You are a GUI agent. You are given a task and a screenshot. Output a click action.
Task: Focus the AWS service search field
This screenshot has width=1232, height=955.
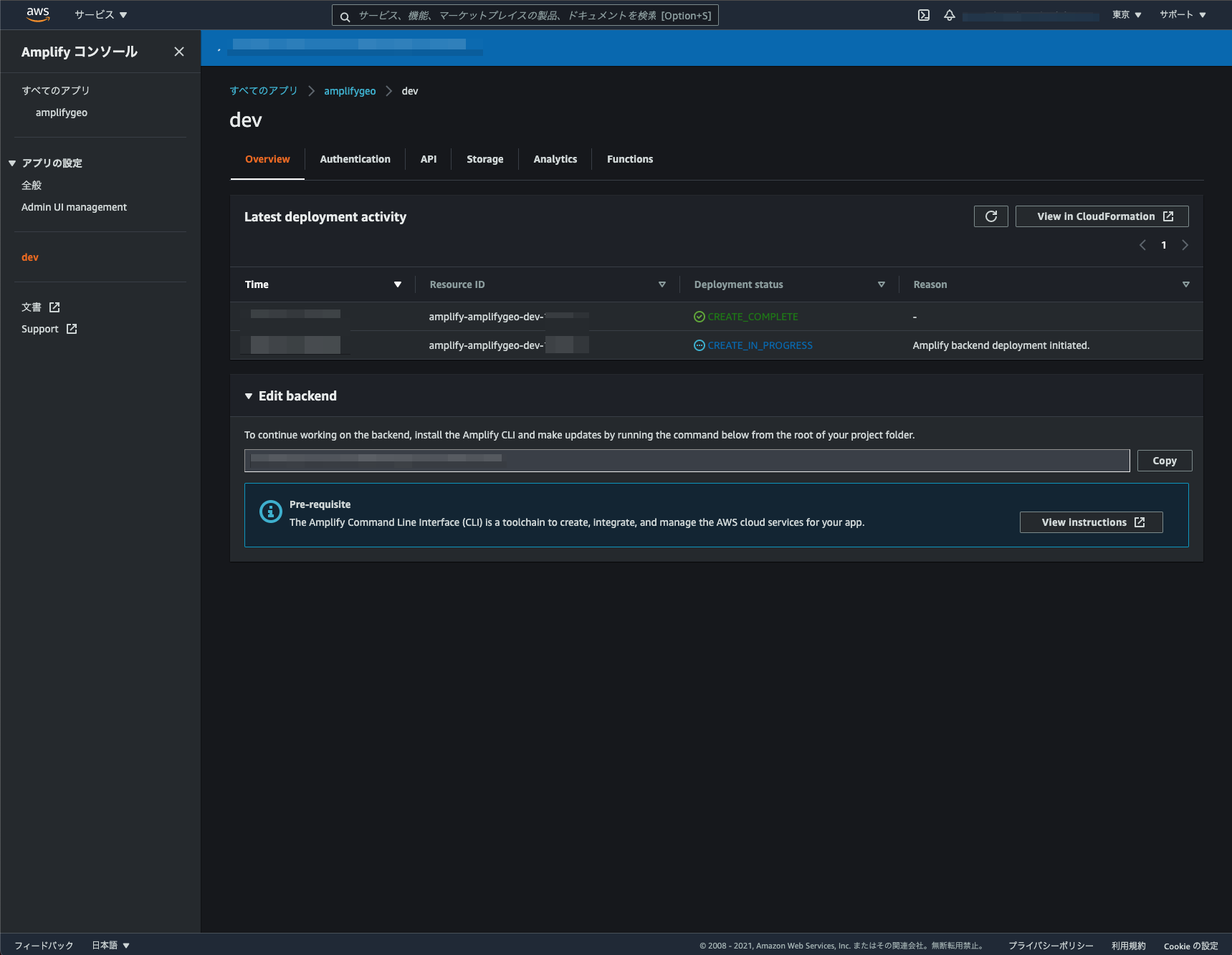click(x=525, y=16)
